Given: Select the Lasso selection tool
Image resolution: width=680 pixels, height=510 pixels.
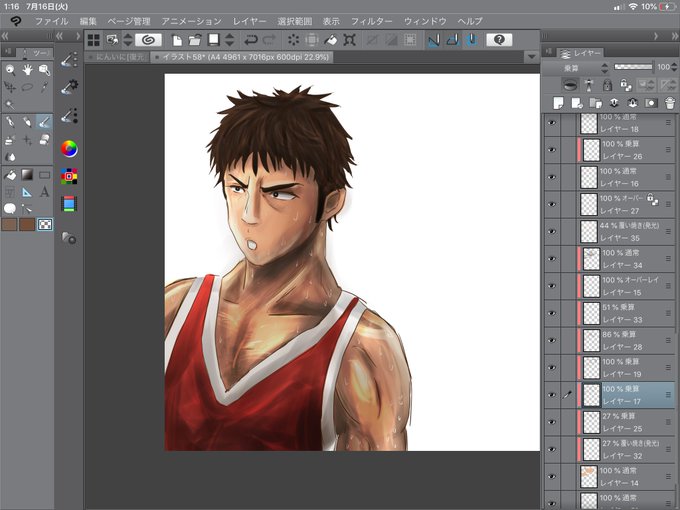Looking at the screenshot, I should (x=27, y=87).
